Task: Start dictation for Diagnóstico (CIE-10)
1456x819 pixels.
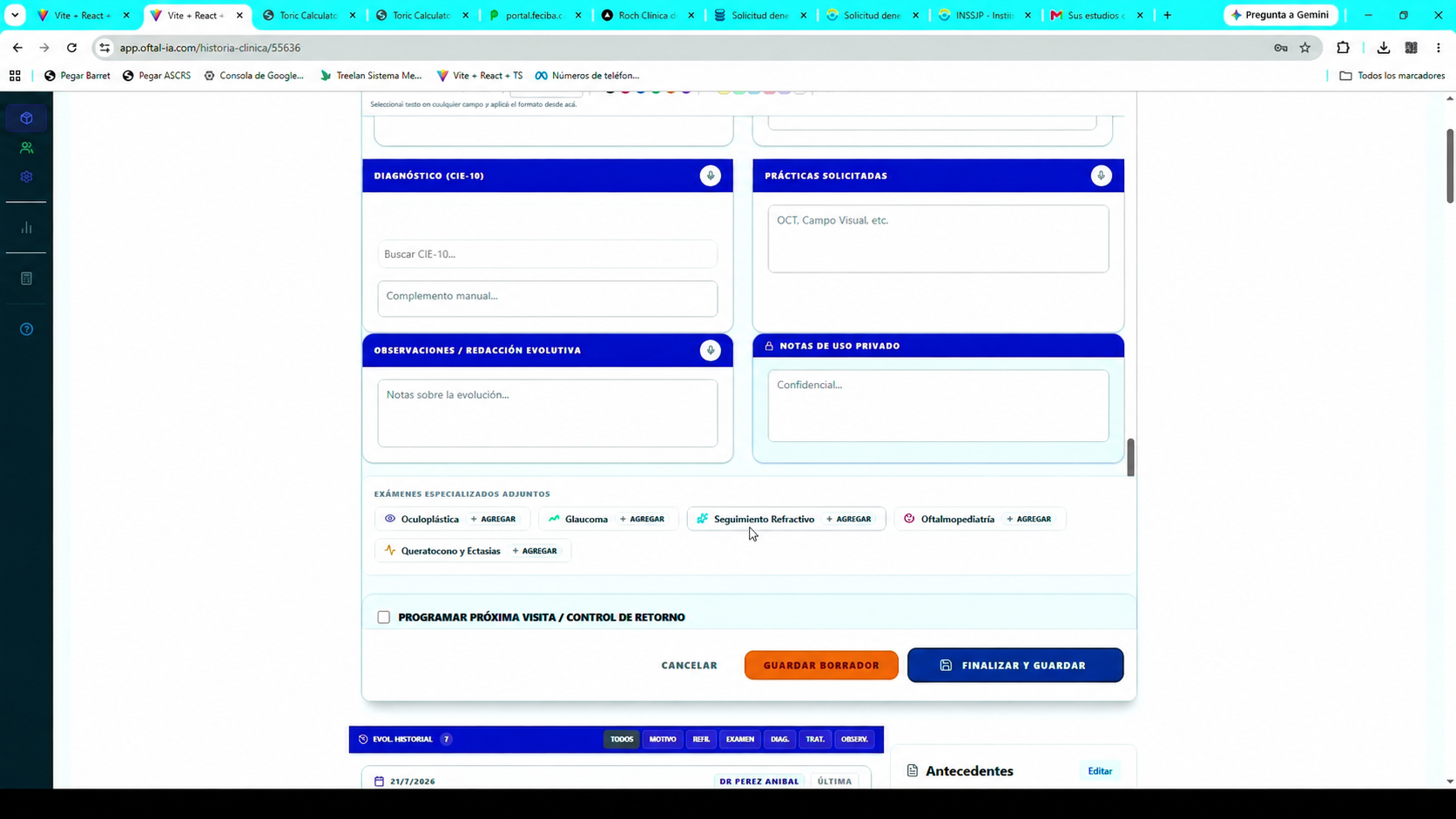Action: [711, 176]
